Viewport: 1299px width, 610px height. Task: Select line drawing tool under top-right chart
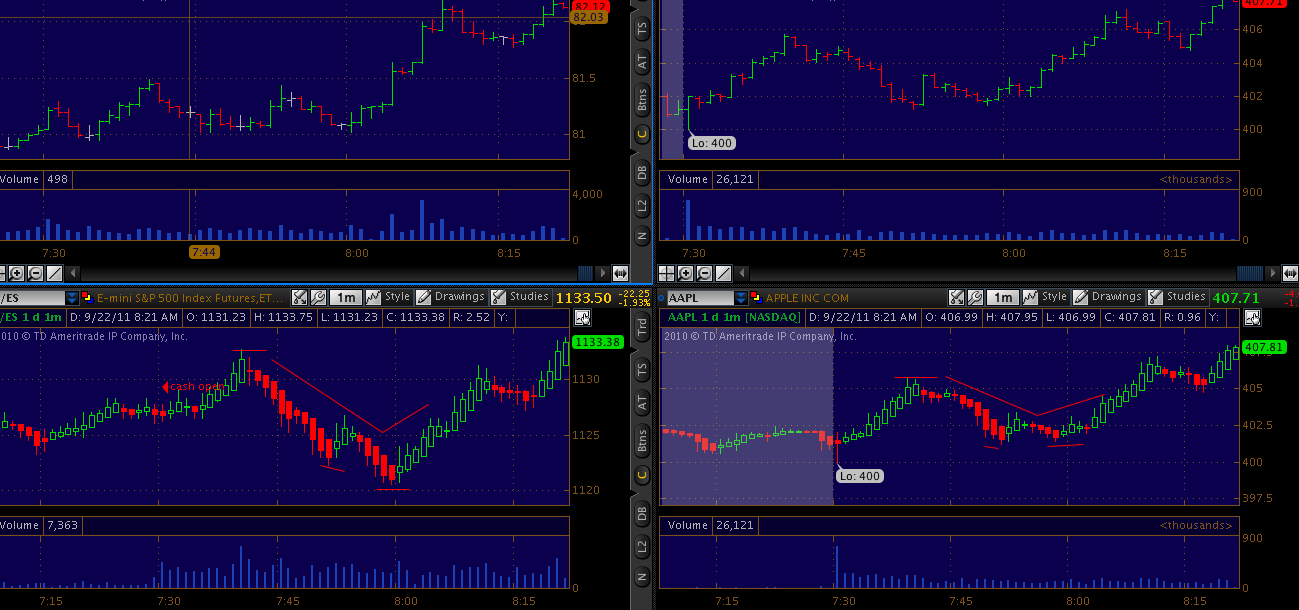click(723, 273)
